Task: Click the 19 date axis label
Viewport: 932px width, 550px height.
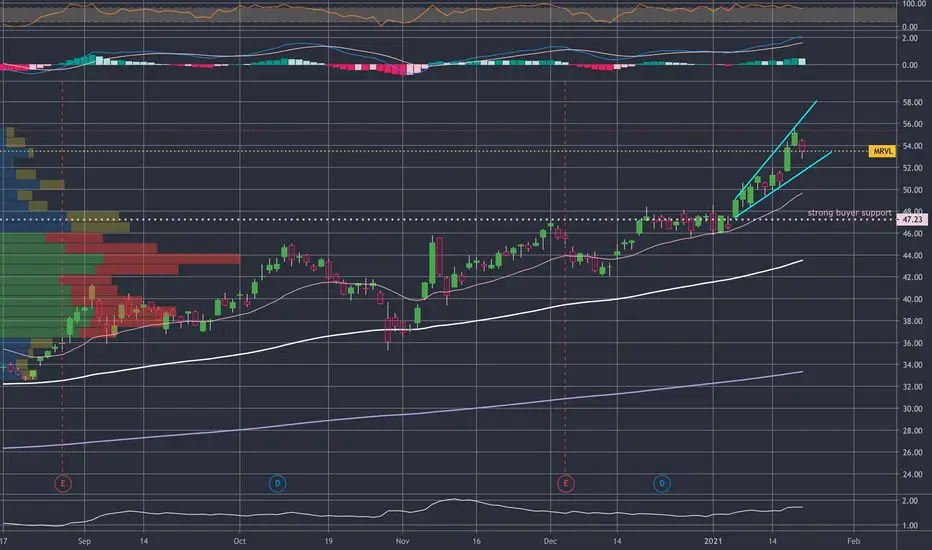Action: (x=328, y=541)
